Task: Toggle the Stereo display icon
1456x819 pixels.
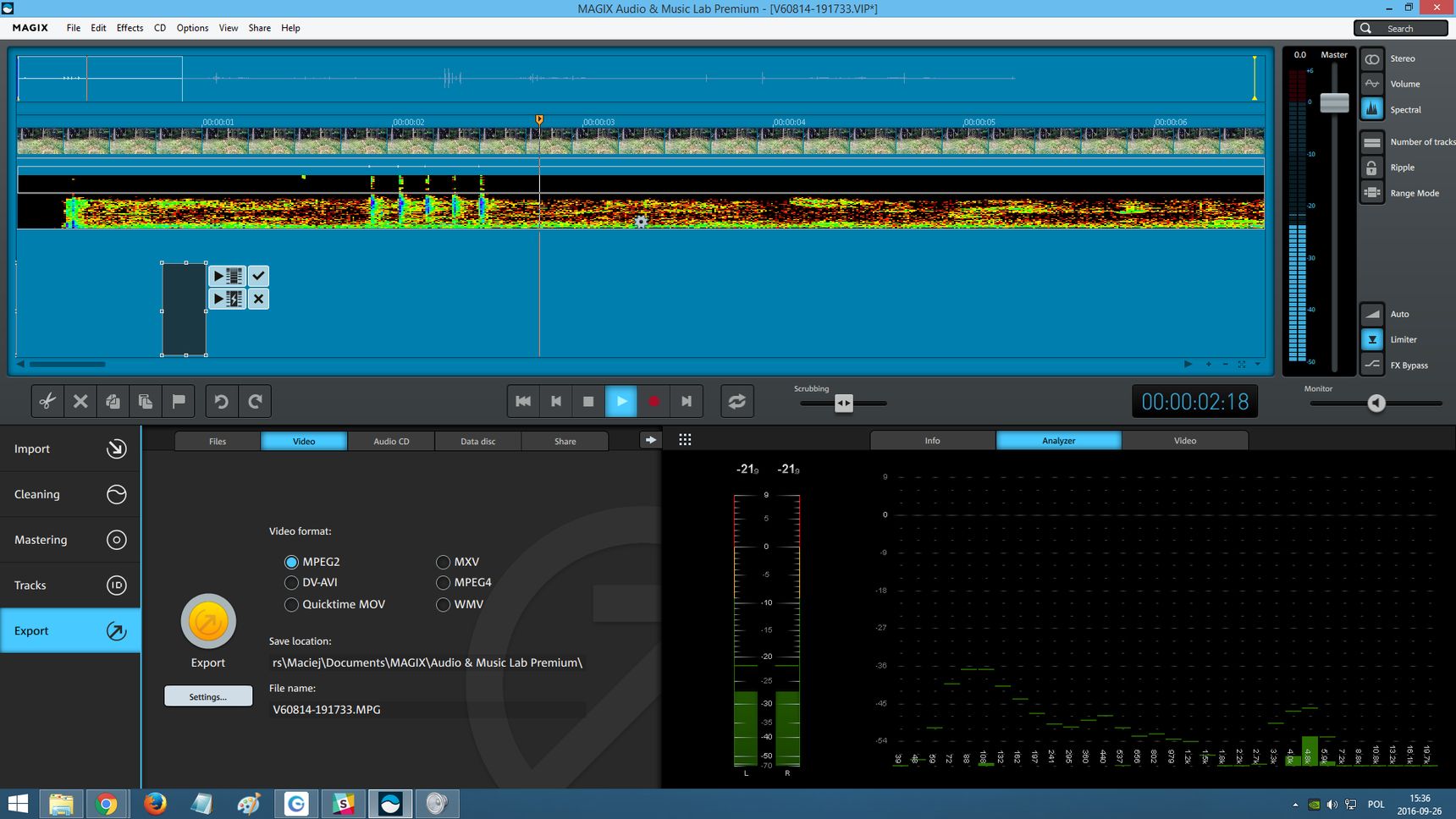Action: tap(1372, 58)
